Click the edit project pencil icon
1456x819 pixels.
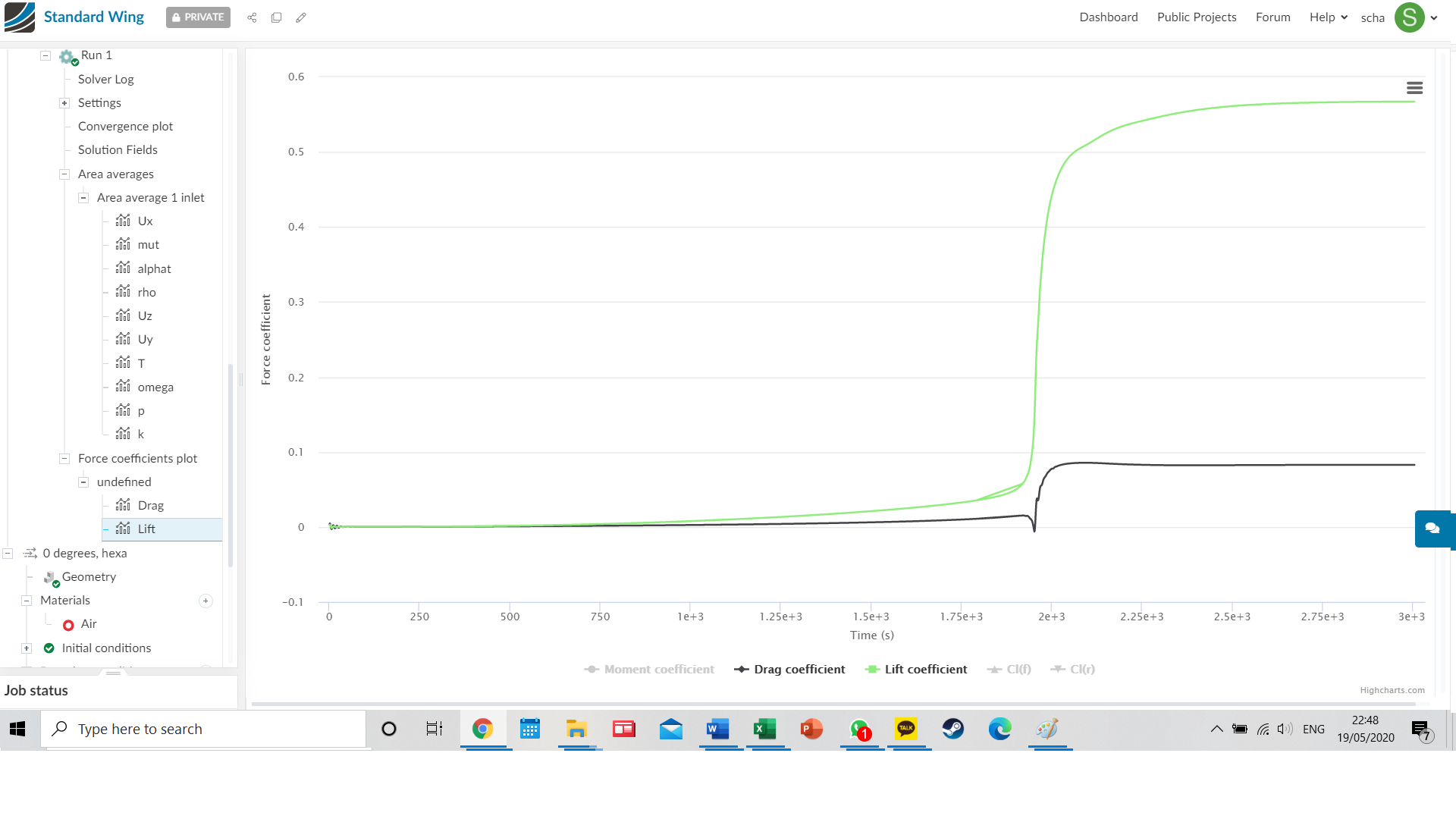tap(301, 17)
